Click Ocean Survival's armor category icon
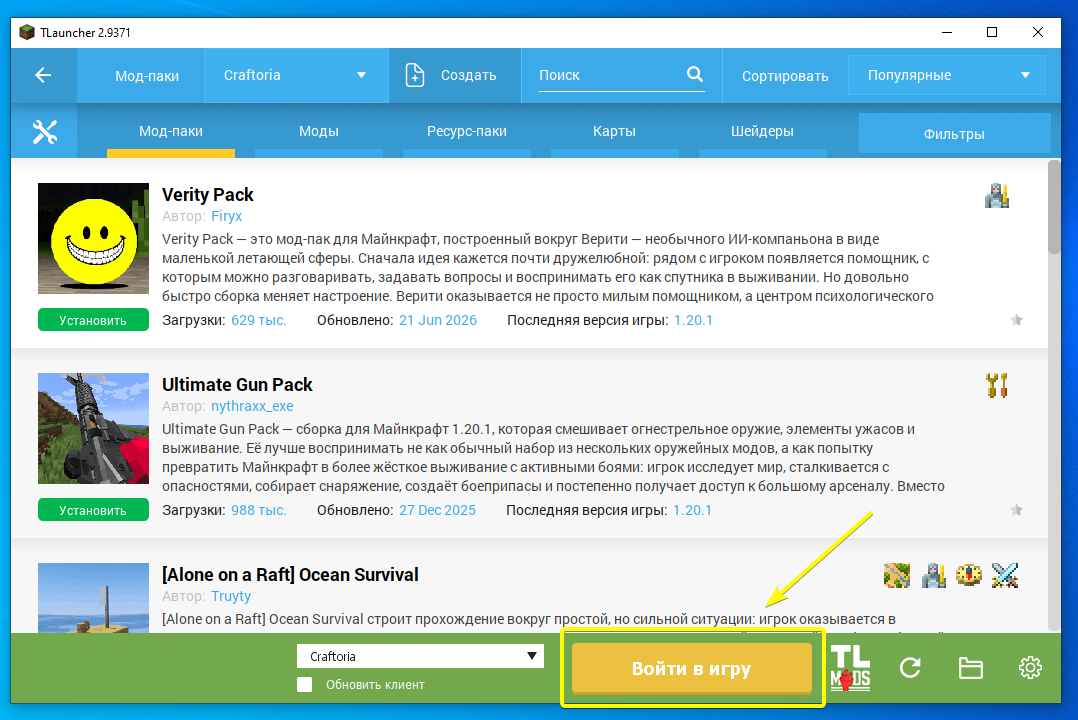The width and height of the screenshot is (1078, 720). (x=933, y=575)
